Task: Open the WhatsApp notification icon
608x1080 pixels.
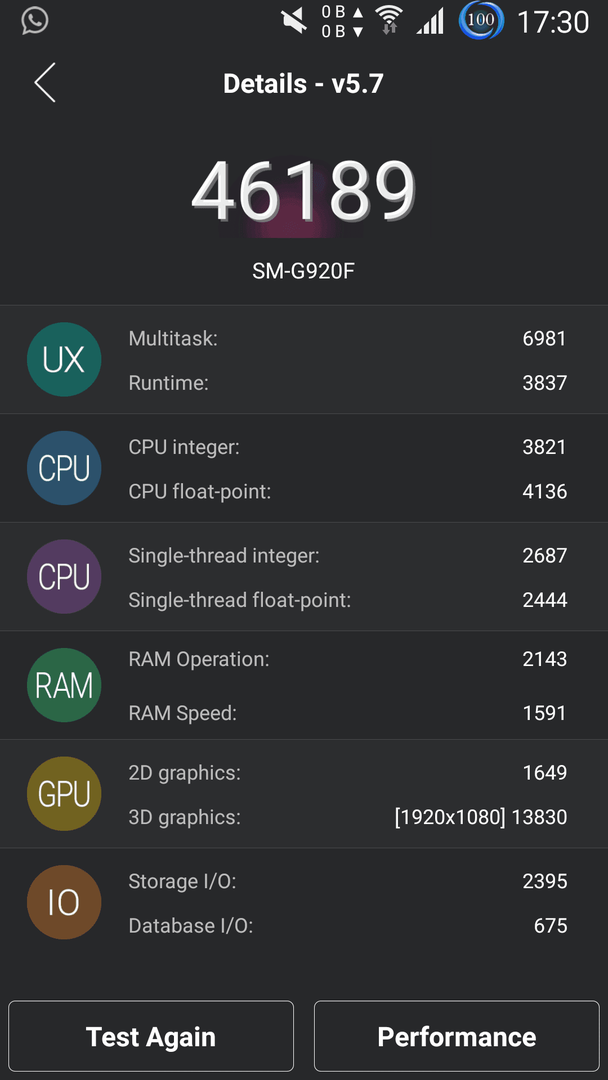Action: point(34,21)
